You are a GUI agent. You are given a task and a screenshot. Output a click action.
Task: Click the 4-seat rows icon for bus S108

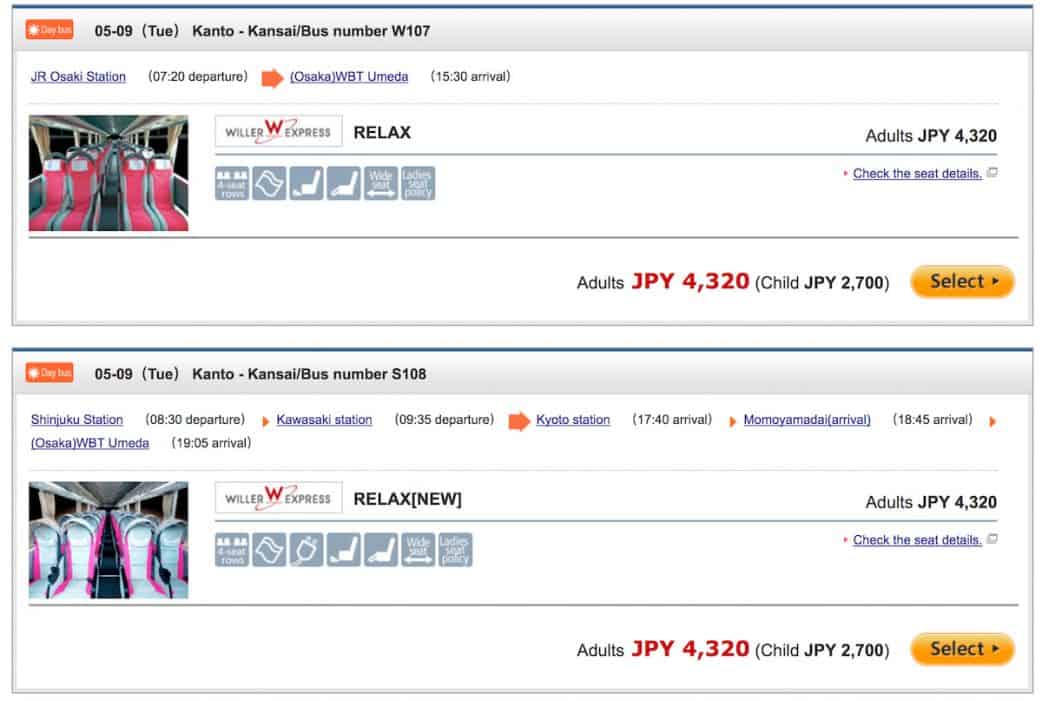[231, 550]
